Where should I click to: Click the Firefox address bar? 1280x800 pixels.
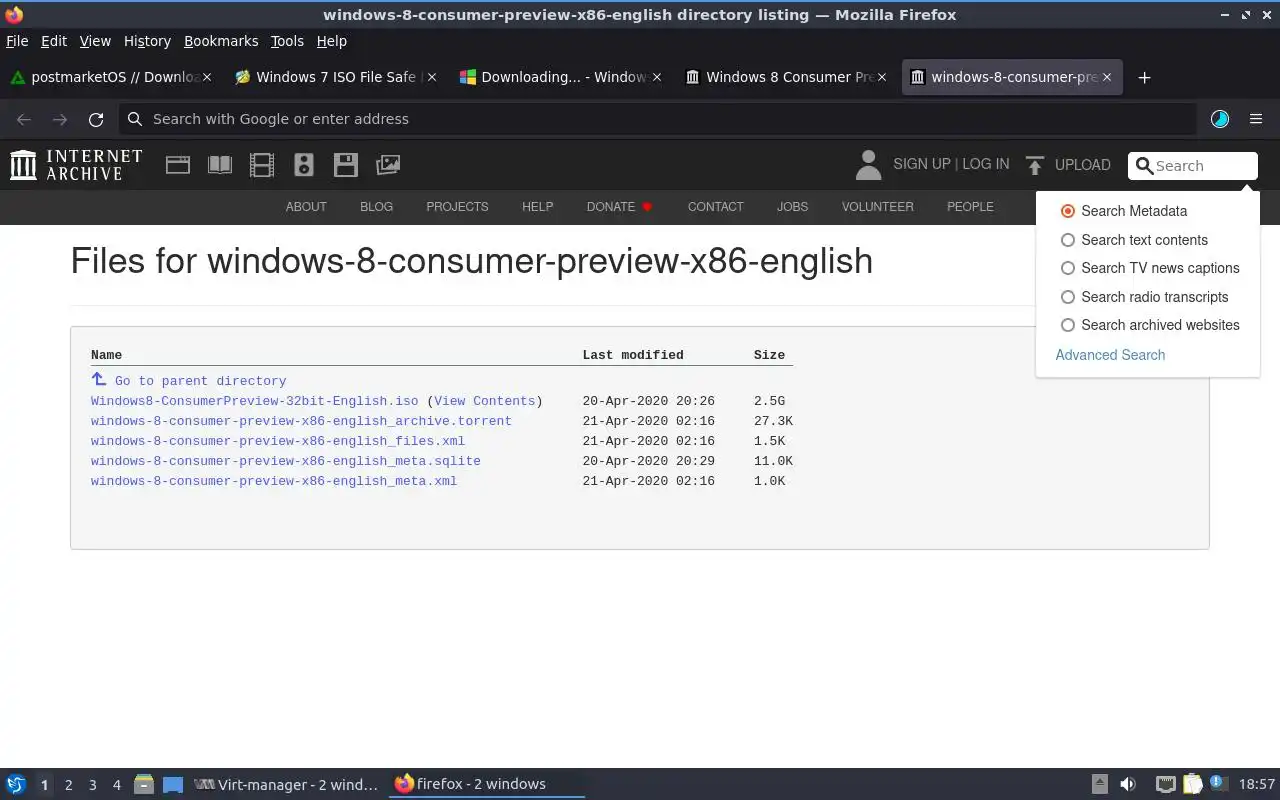click(x=658, y=119)
